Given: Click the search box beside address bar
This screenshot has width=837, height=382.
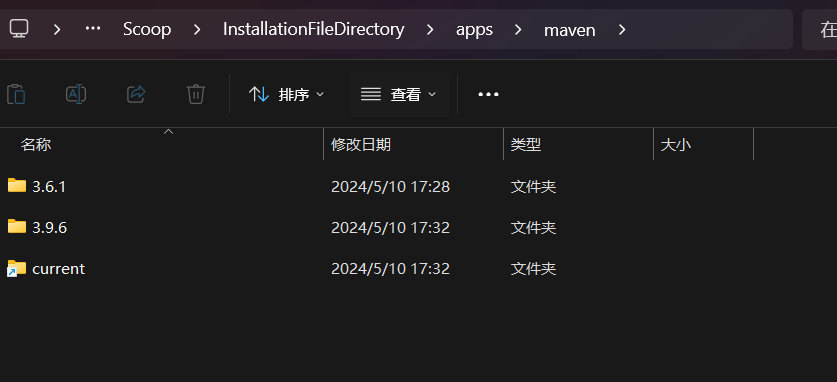Looking at the screenshot, I should coord(820,29).
